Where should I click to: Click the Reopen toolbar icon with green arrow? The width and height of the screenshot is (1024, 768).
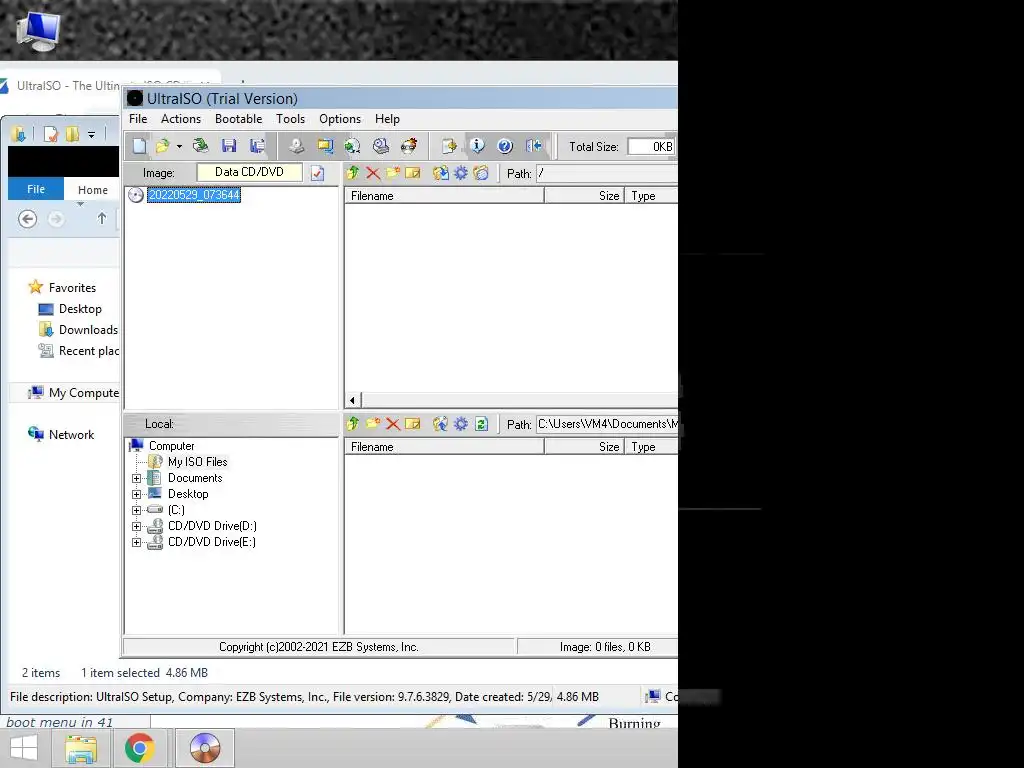[200, 146]
